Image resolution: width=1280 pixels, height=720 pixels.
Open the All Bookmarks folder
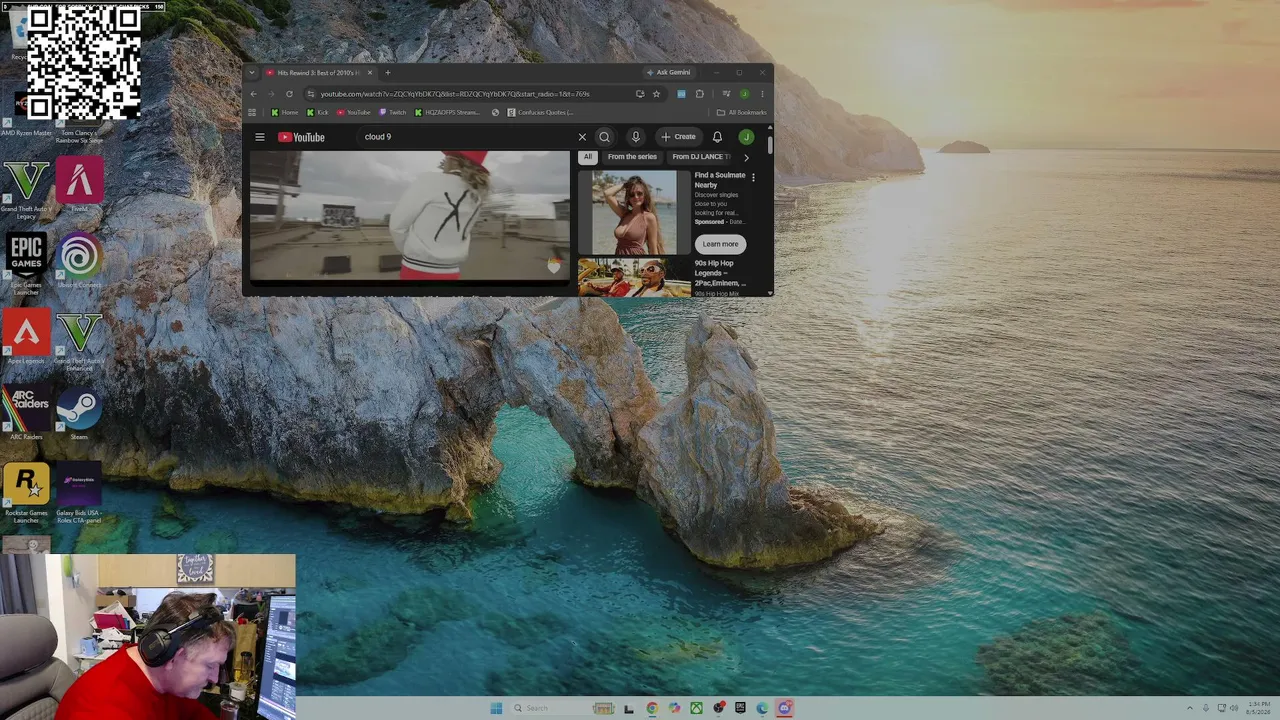pos(741,113)
